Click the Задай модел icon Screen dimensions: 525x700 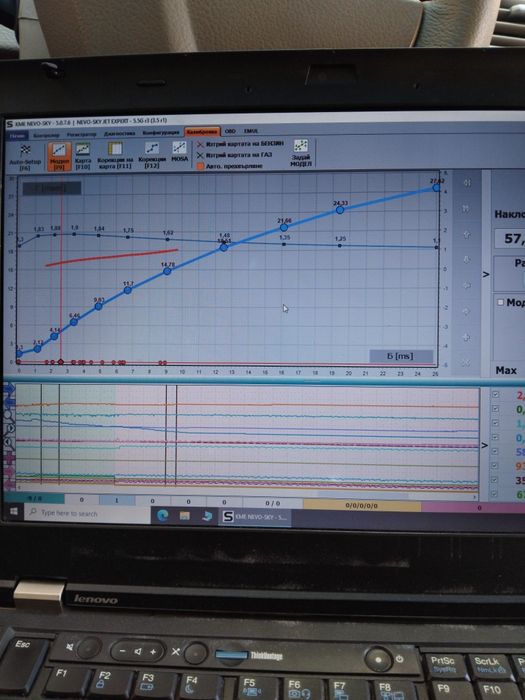click(x=301, y=153)
